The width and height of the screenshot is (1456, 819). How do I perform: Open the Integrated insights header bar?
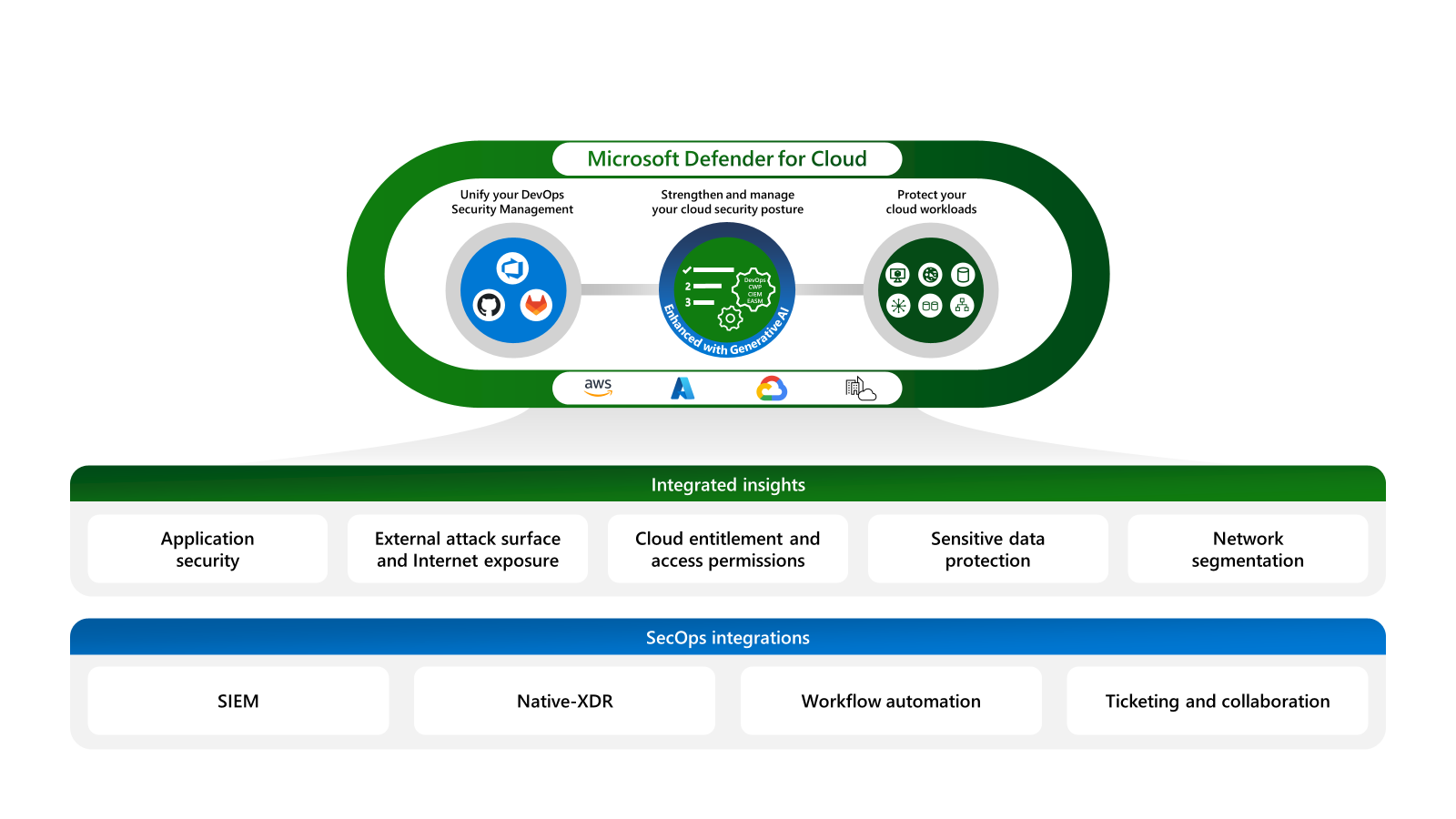click(x=728, y=484)
